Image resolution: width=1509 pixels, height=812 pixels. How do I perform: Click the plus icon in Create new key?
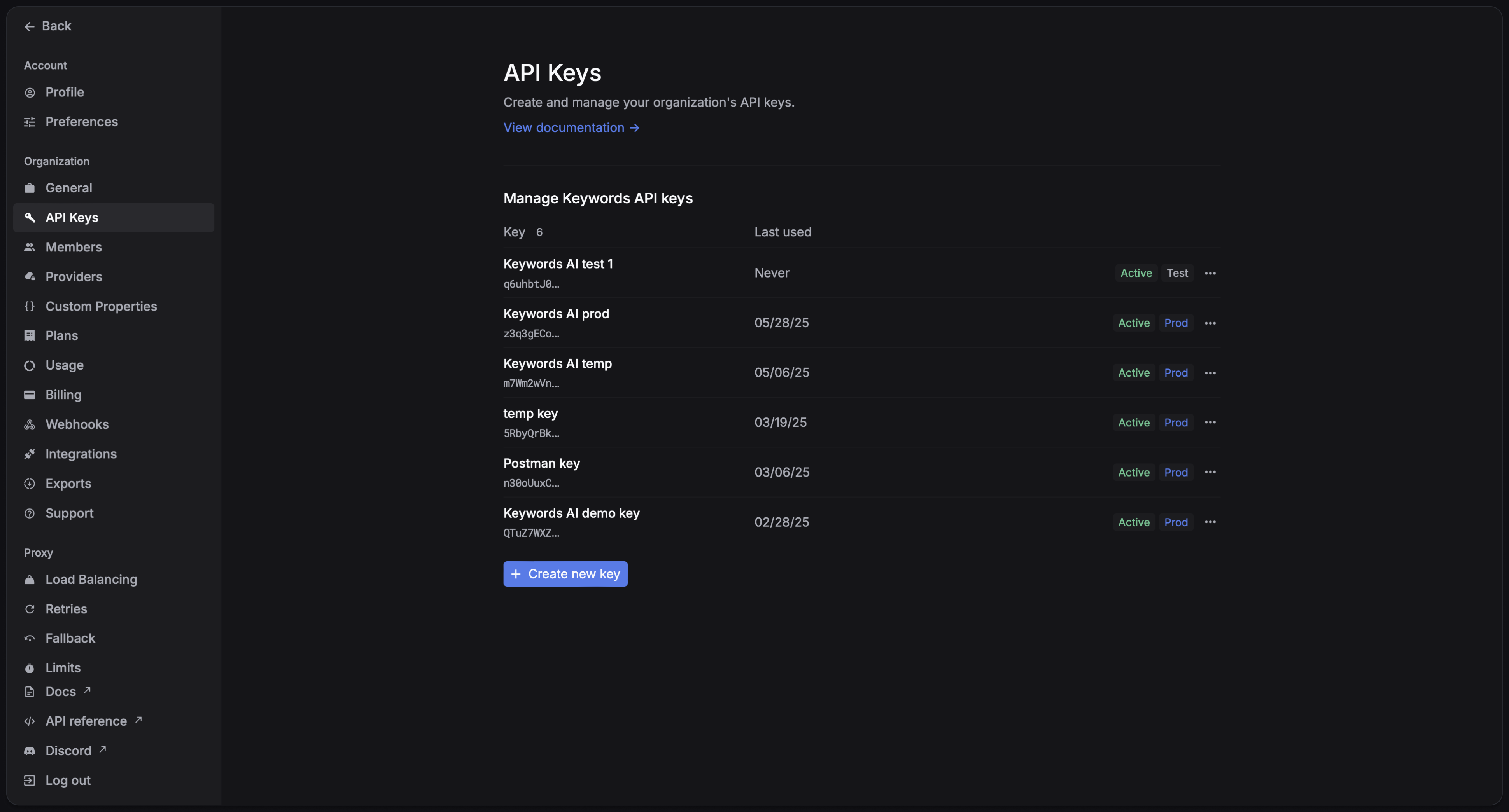coord(515,575)
